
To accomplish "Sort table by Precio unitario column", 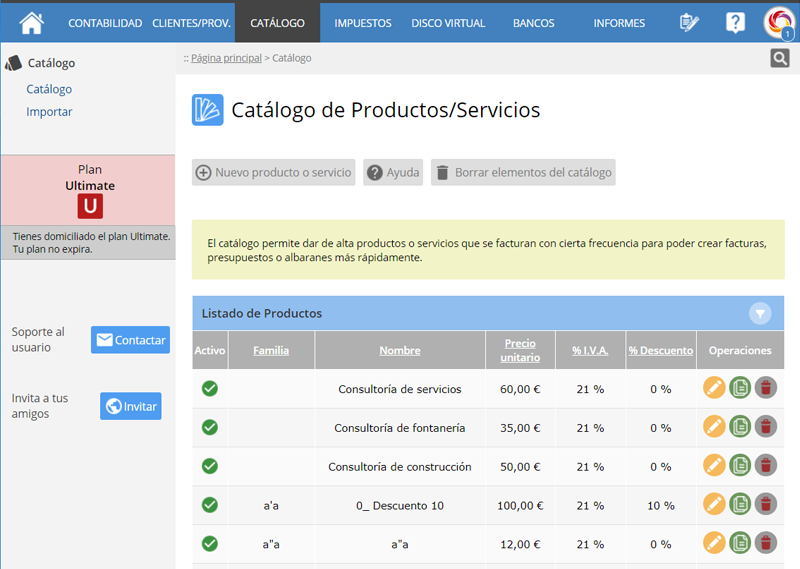I will tap(520, 350).
